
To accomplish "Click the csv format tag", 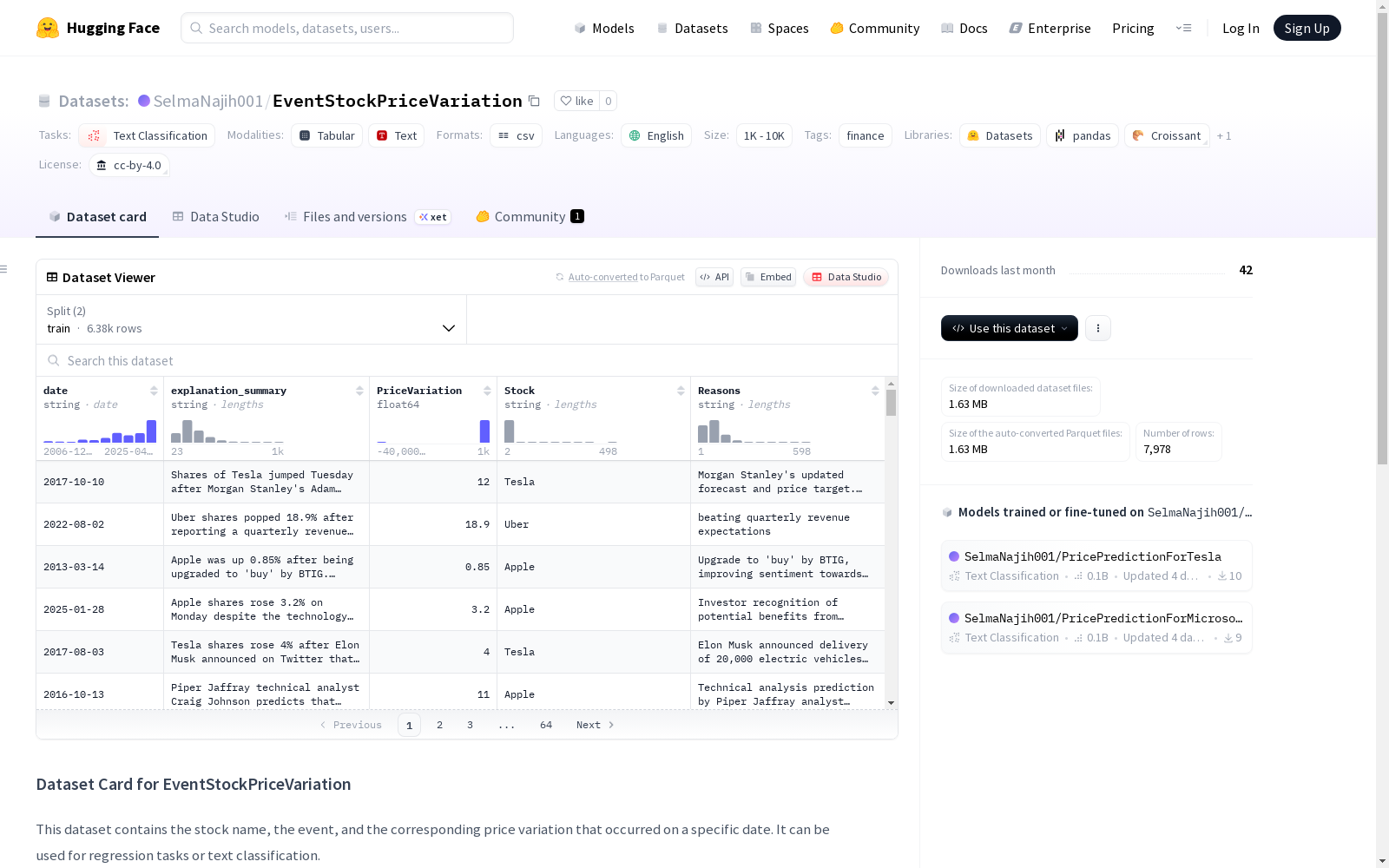I will point(516,135).
